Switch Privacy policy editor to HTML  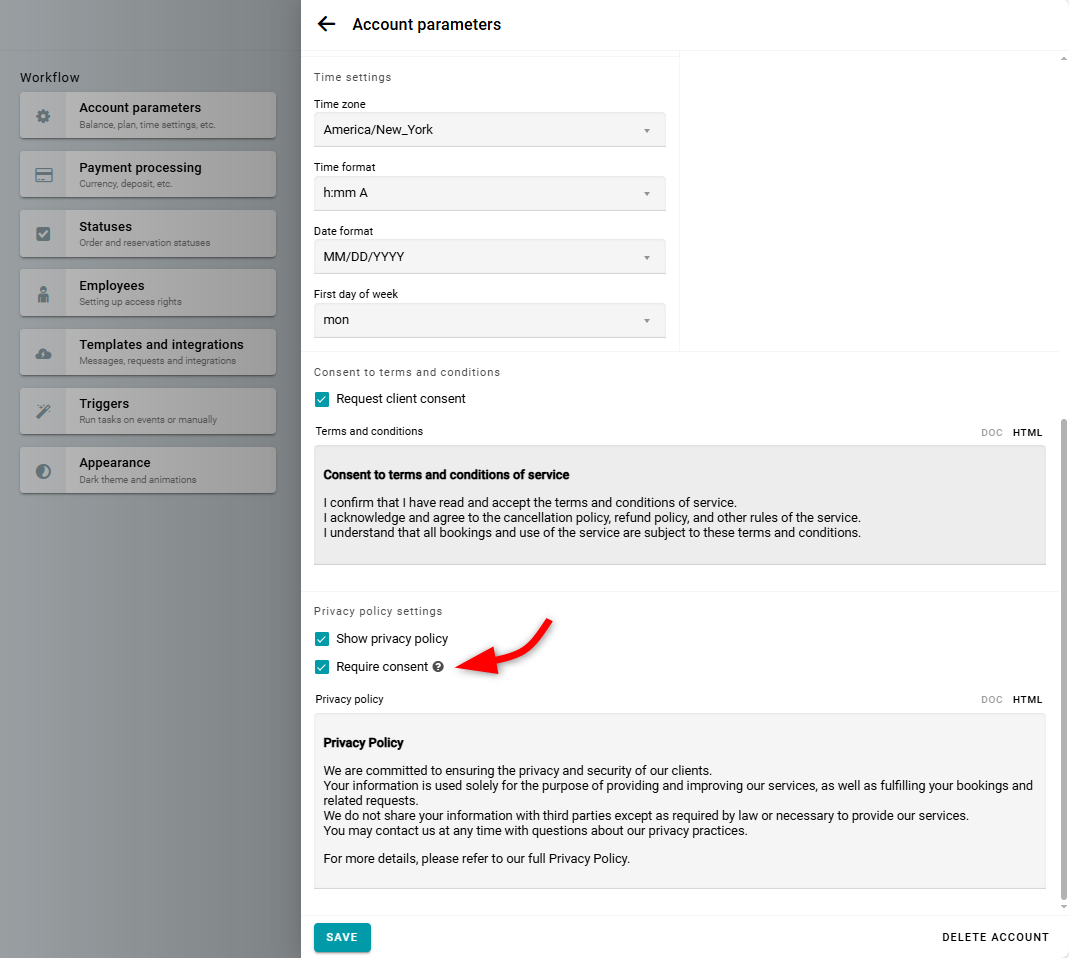pyautogui.click(x=1027, y=700)
